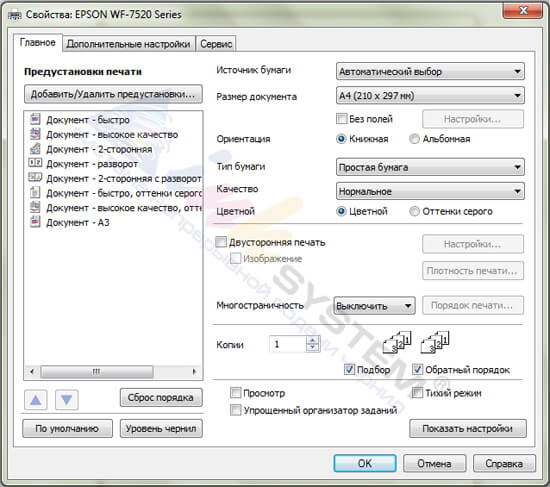This screenshot has width=550, height=487.
Task: Click 'По умолчанию' button
Action: [67, 428]
